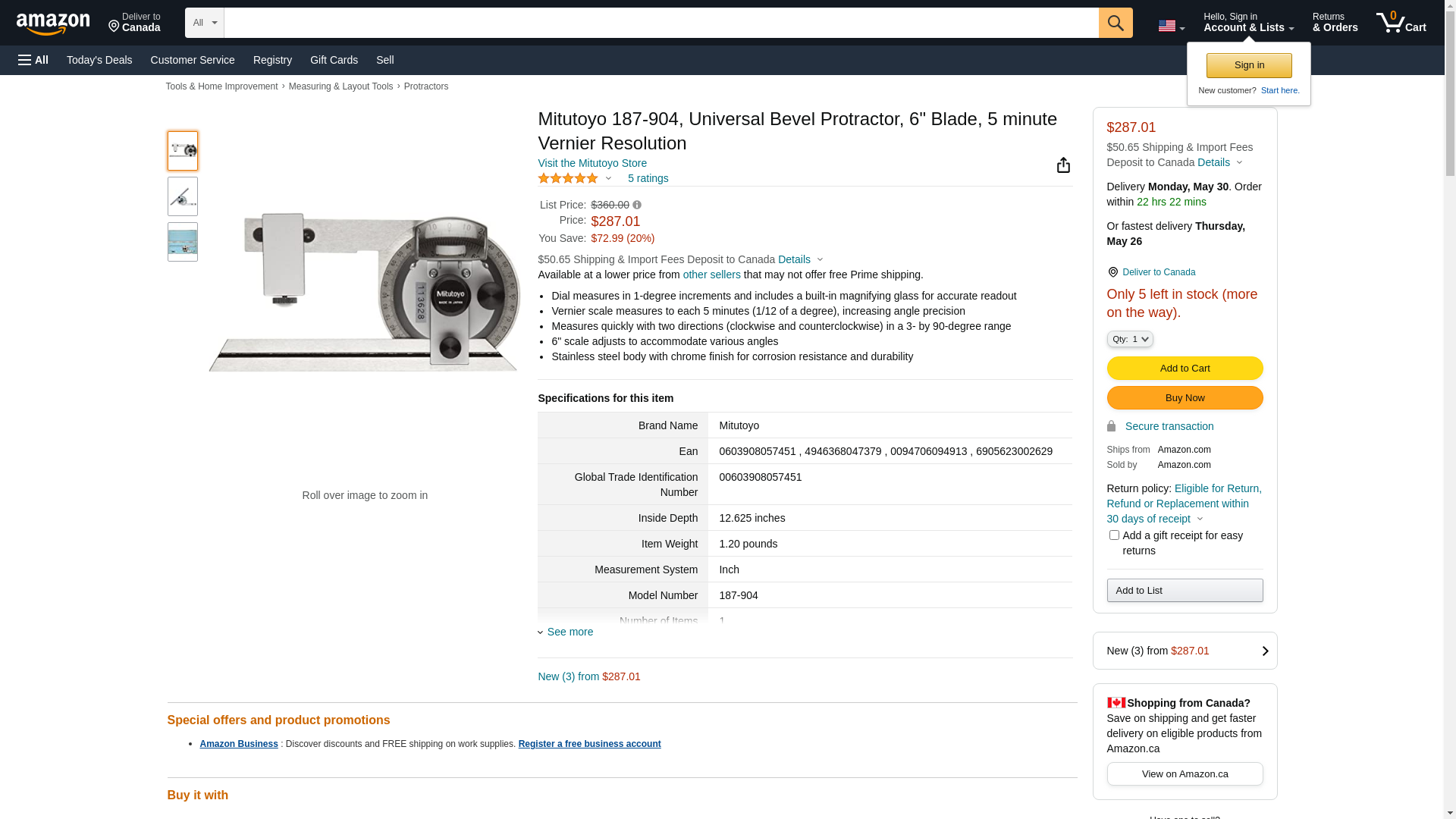Check the gift receipt checkbox
This screenshot has width=1456, height=819.
click(x=1114, y=535)
